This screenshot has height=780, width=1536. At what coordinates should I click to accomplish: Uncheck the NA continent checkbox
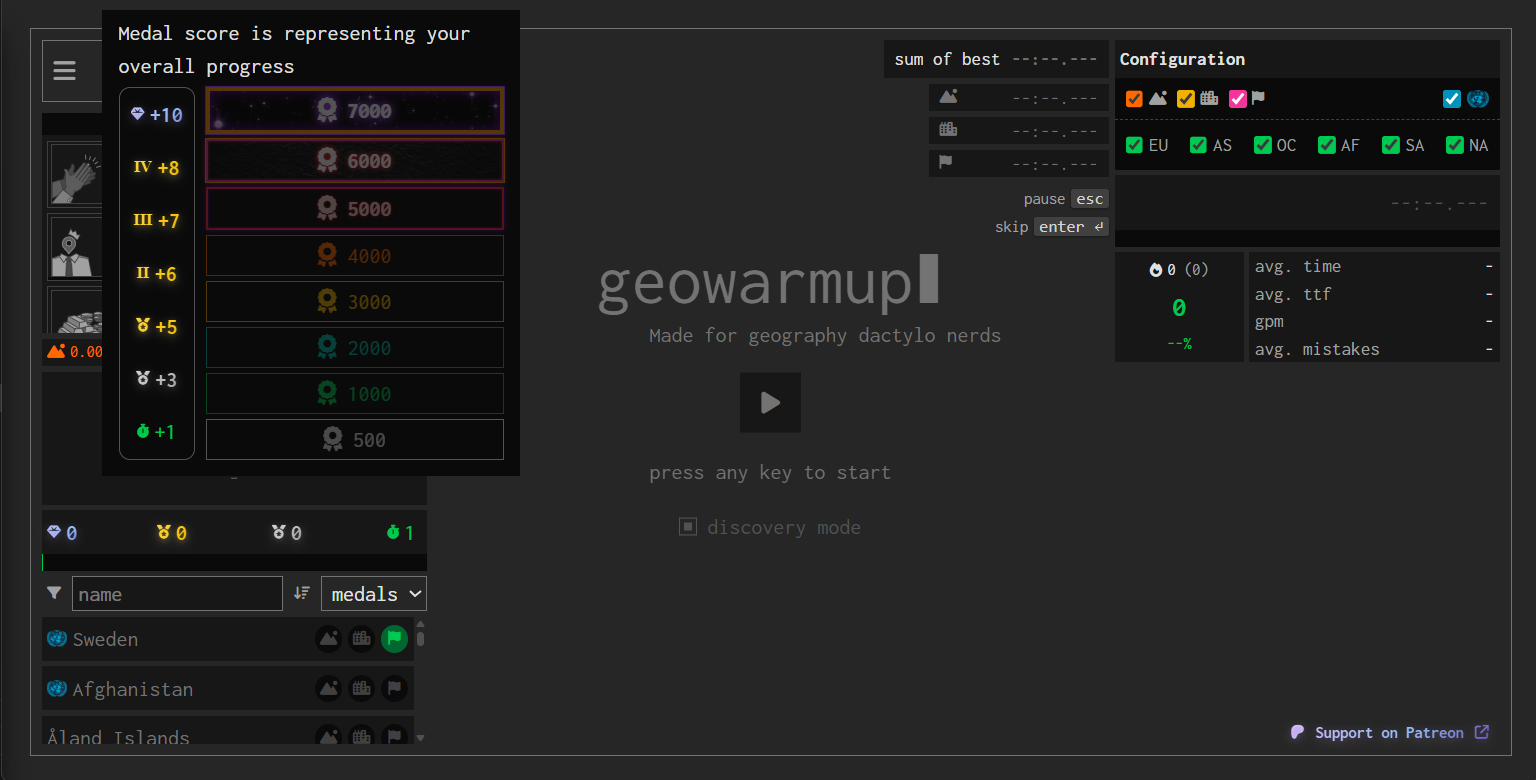tap(1454, 145)
